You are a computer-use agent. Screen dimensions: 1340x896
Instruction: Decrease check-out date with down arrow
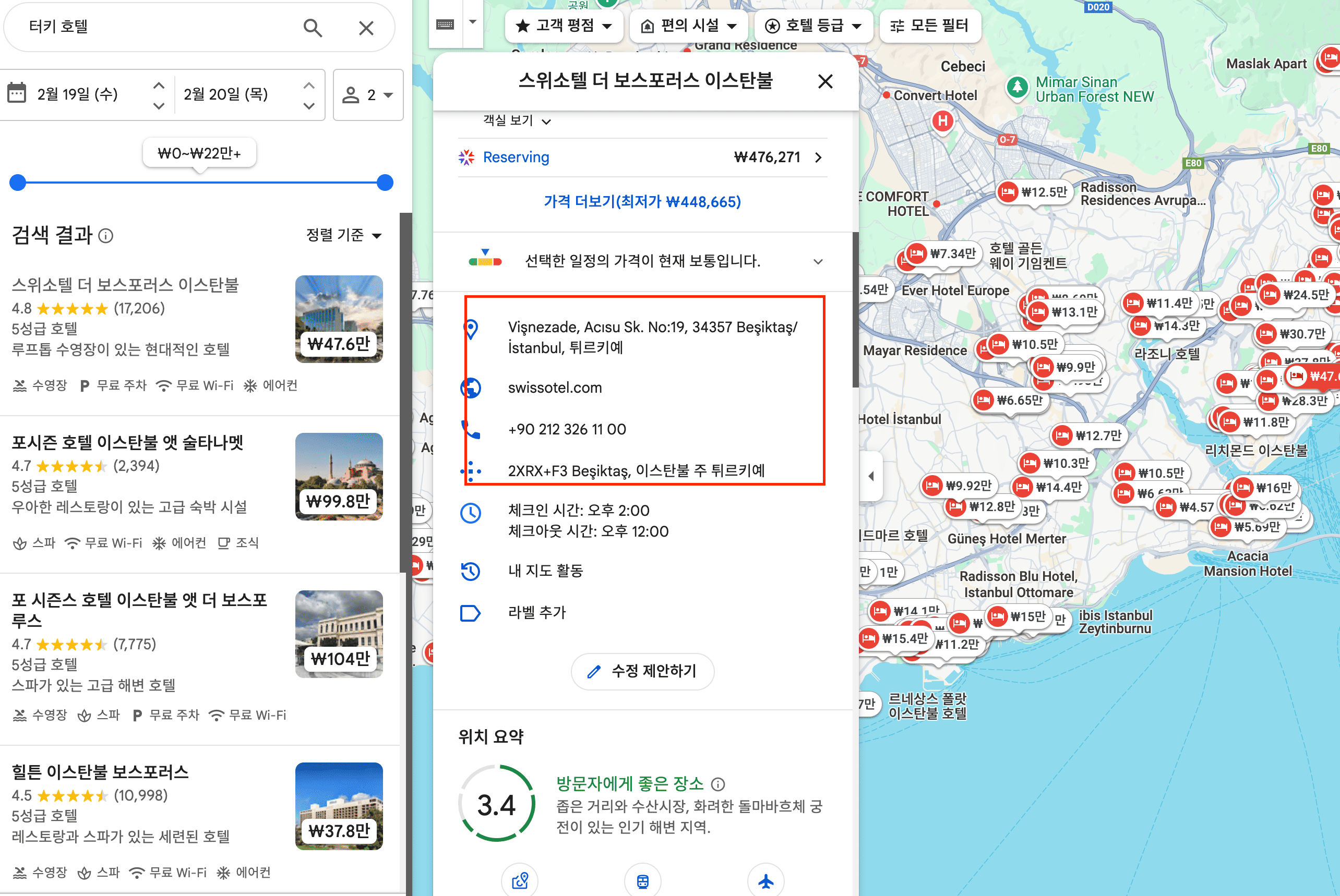(309, 106)
